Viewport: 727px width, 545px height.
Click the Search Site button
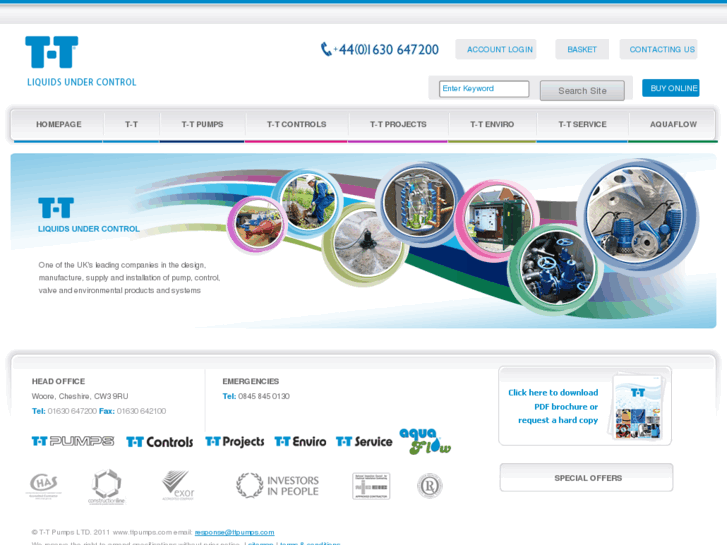click(582, 90)
